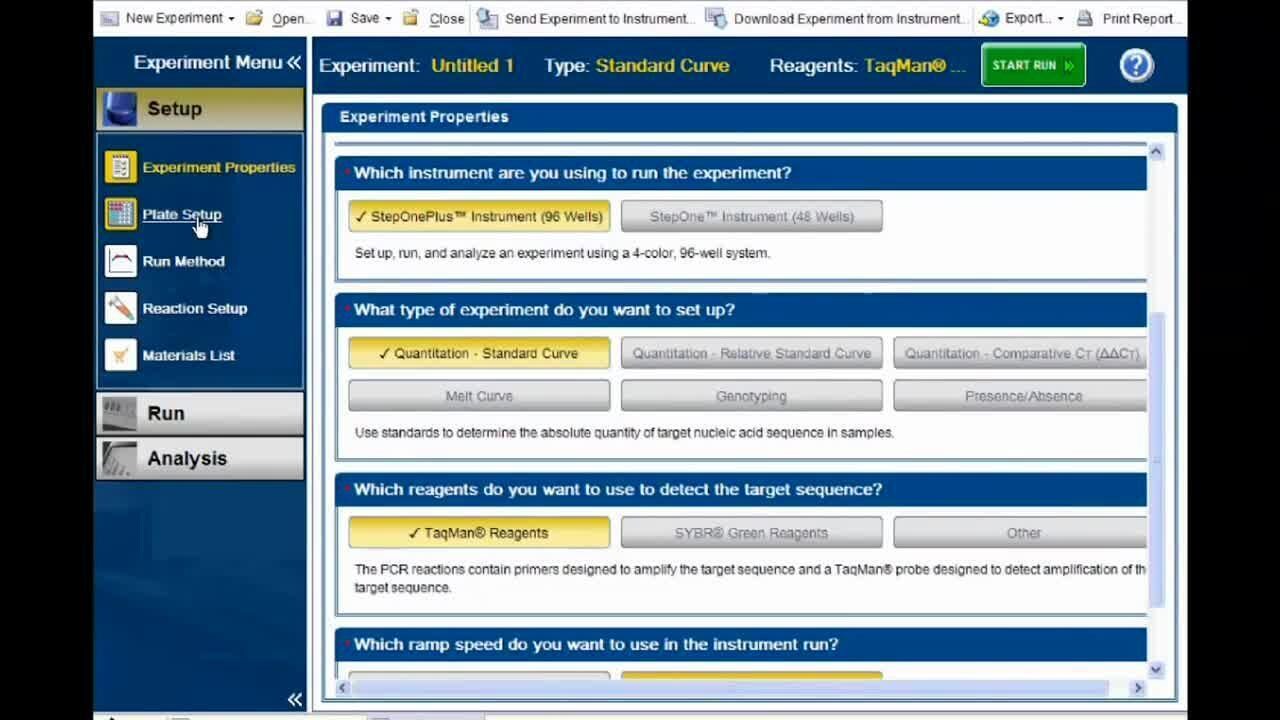This screenshot has height=720, width=1280.
Task: Open Plate Setup via its grid icon
Action: pyautogui.click(x=120, y=214)
